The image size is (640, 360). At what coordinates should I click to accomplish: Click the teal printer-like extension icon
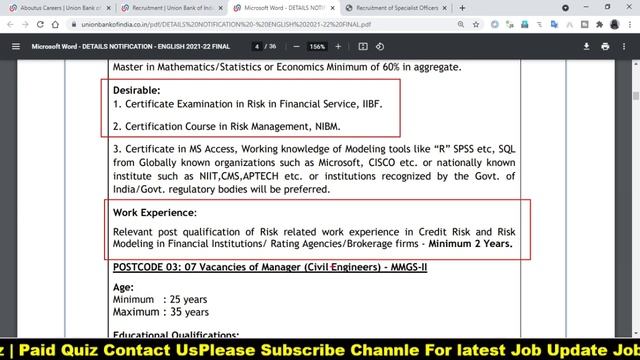524,24
